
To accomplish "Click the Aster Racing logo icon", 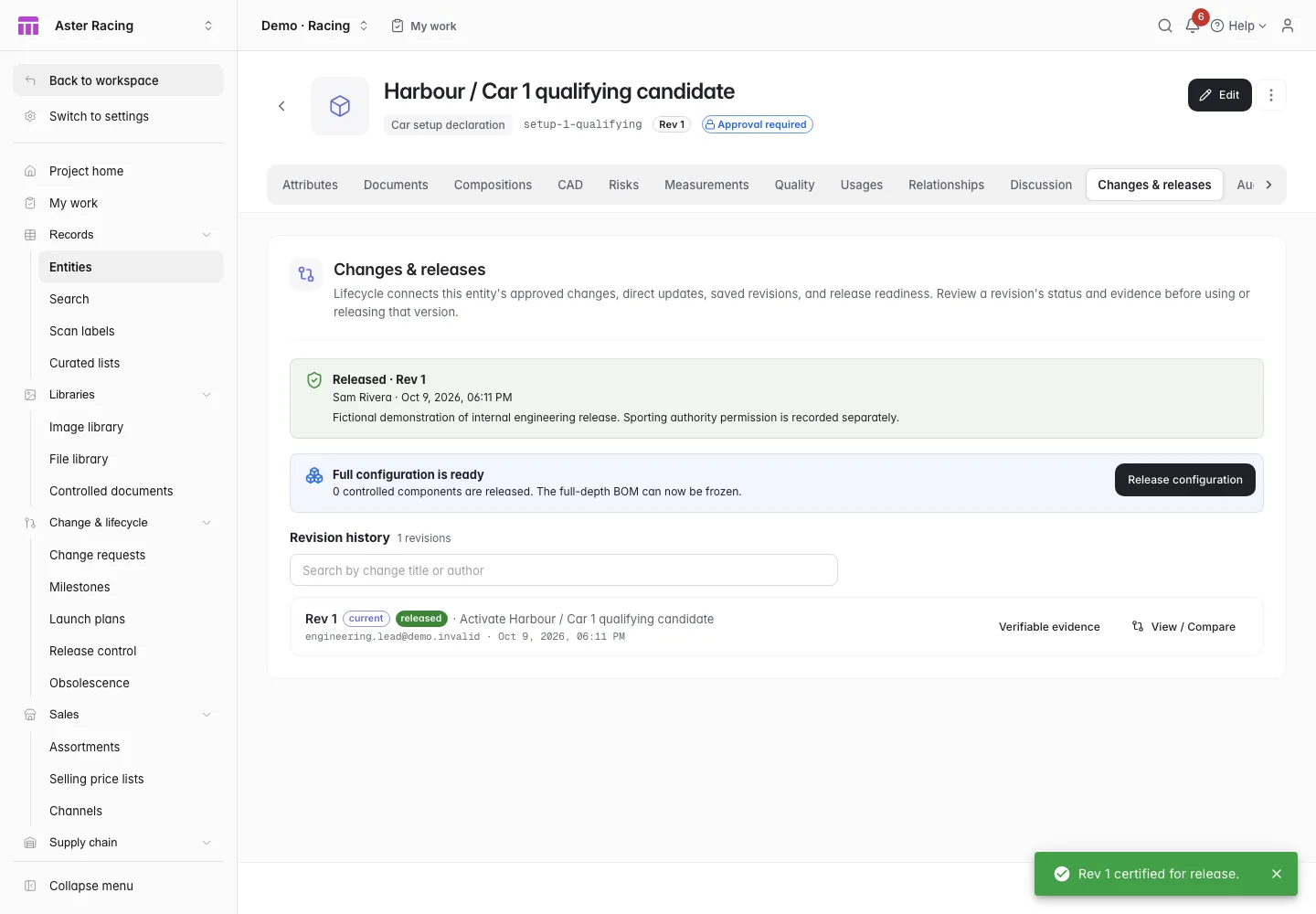I will click(28, 26).
